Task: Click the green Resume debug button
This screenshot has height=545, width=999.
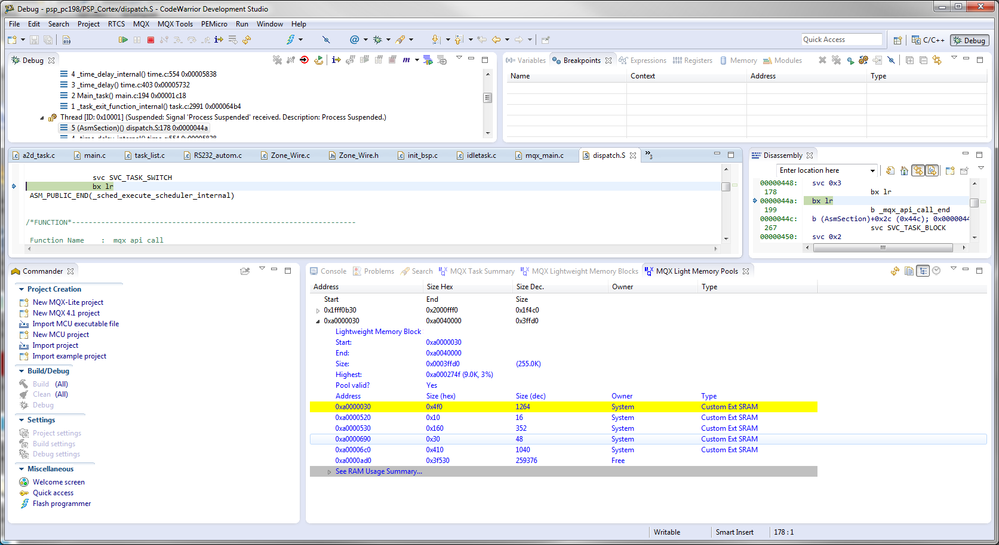Action: (x=123, y=40)
